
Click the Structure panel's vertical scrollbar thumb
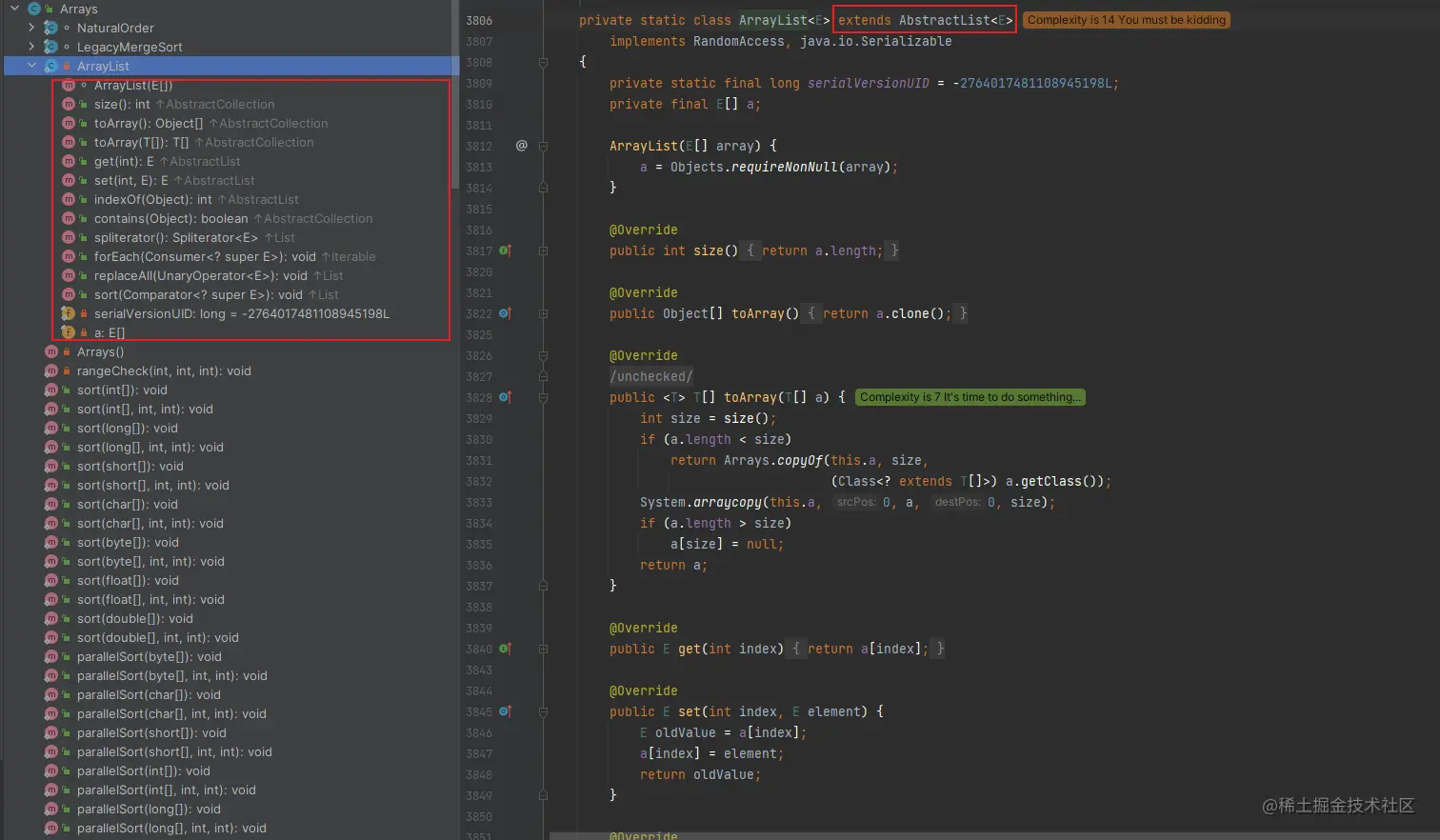click(454, 95)
